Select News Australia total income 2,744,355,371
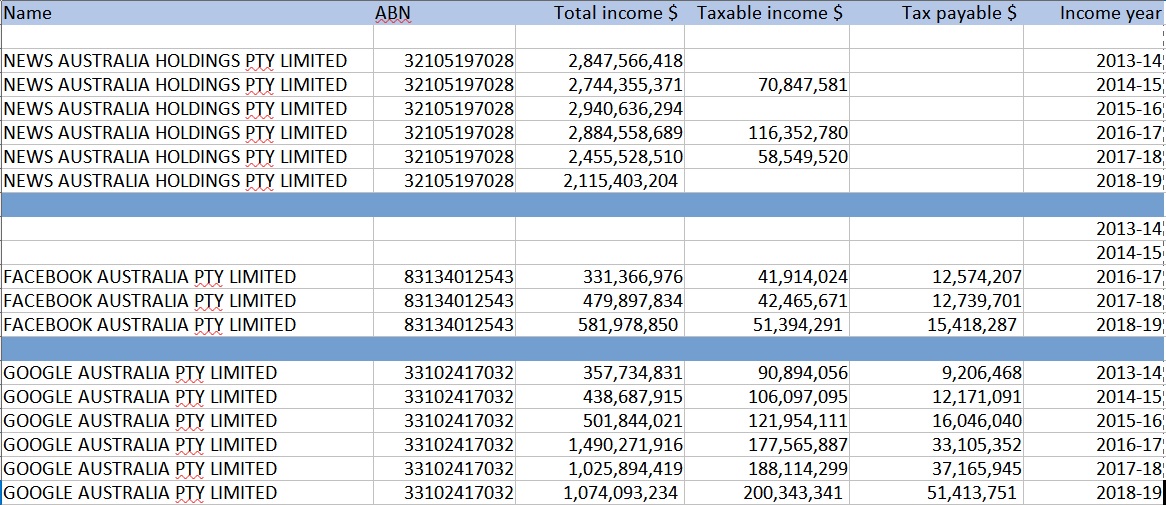This screenshot has height=505, width=1166. (x=599, y=85)
